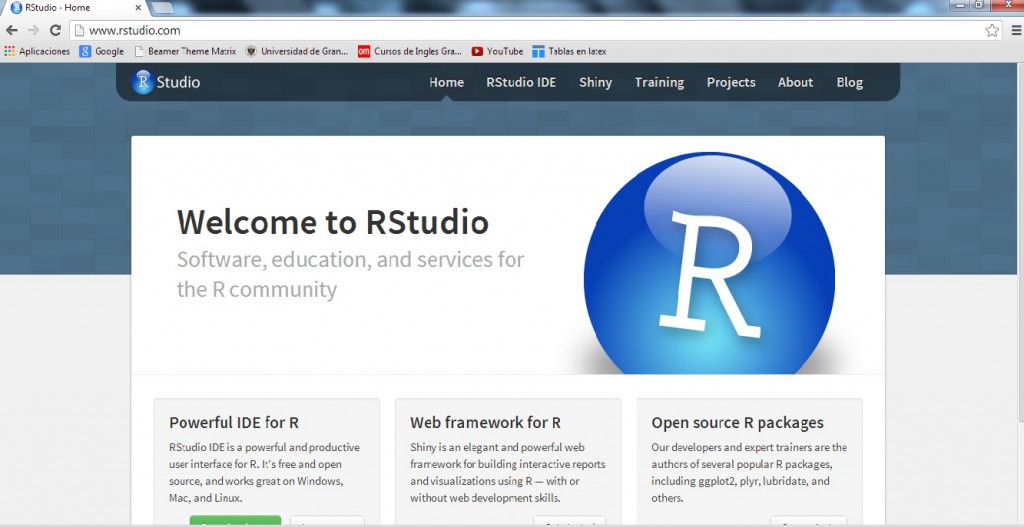Open the Aplicaciones apps grid bookmark

tap(37, 51)
